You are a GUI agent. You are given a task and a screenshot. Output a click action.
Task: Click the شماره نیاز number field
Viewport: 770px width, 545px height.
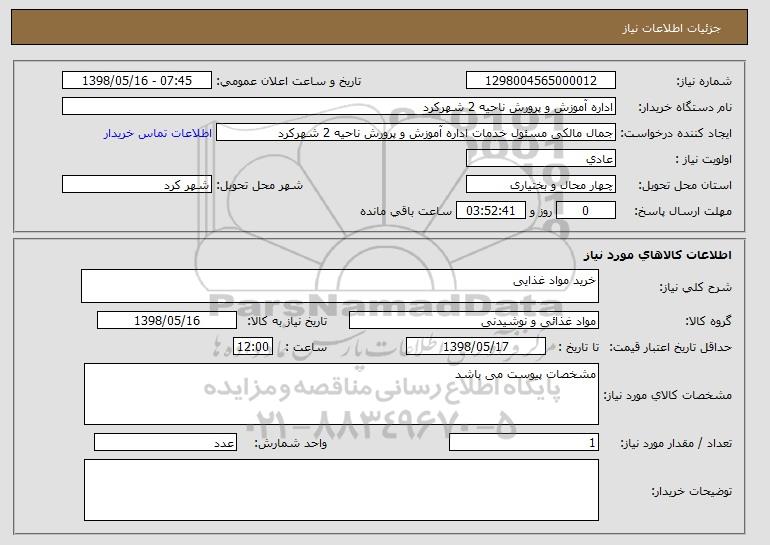[x=541, y=81]
